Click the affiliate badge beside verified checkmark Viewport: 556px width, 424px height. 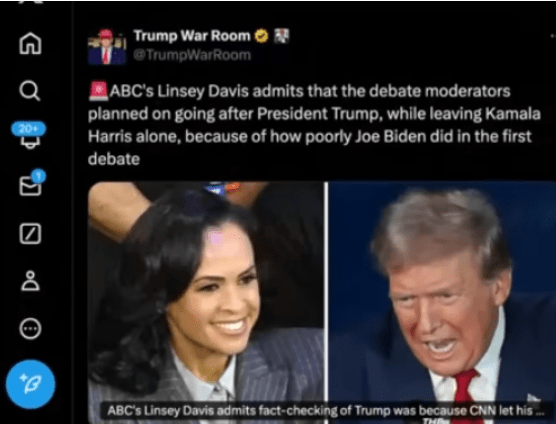pos(282,36)
